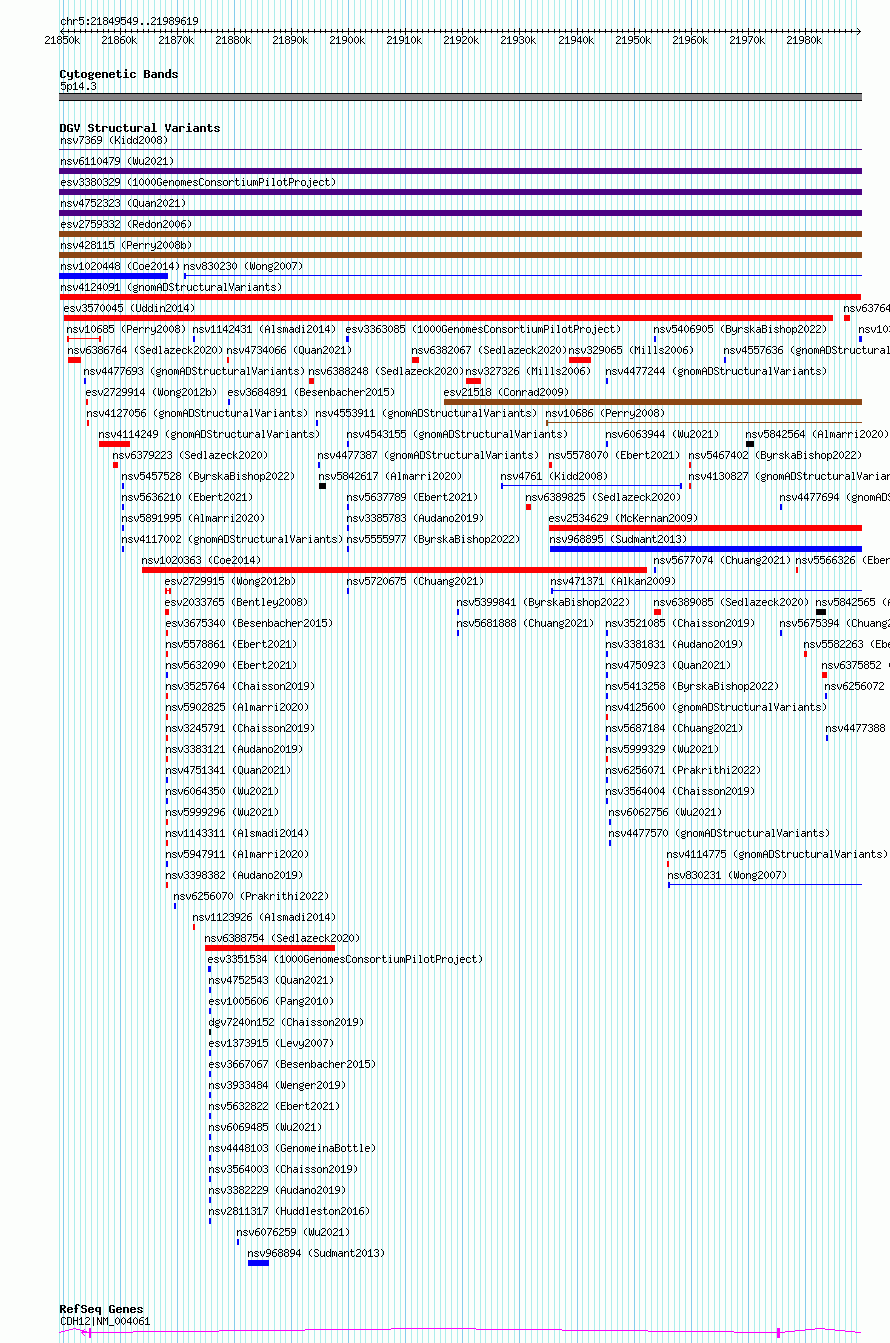Click the black square under nsv5842617 (Almarri2020)

click(322, 486)
